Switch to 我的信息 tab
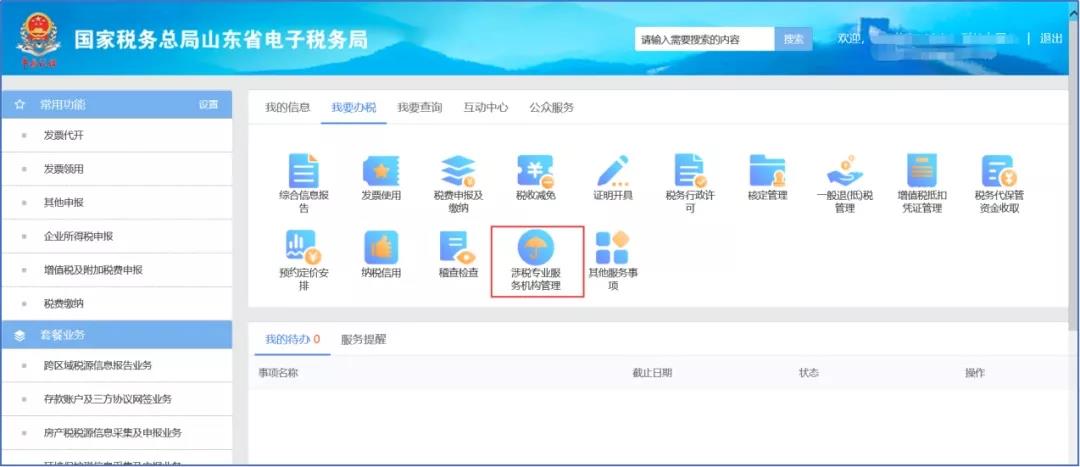 (288, 107)
